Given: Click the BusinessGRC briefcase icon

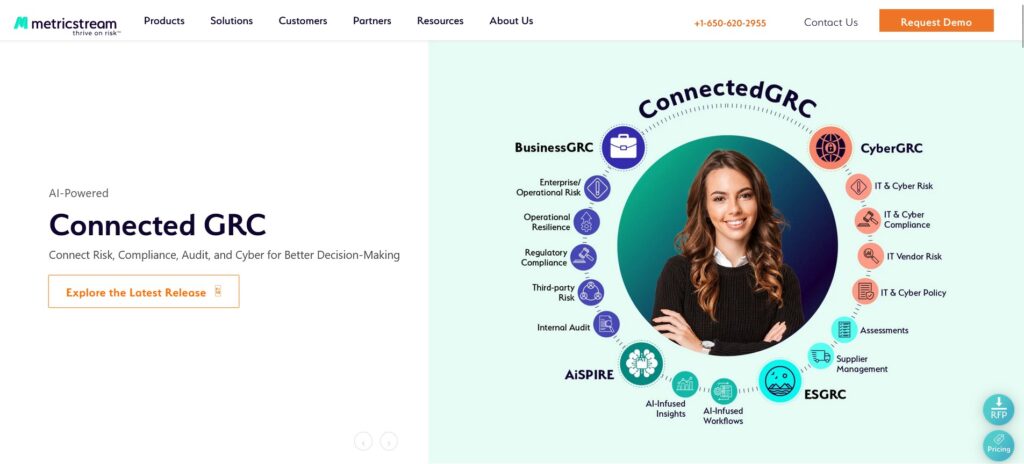Looking at the screenshot, I should (x=623, y=147).
